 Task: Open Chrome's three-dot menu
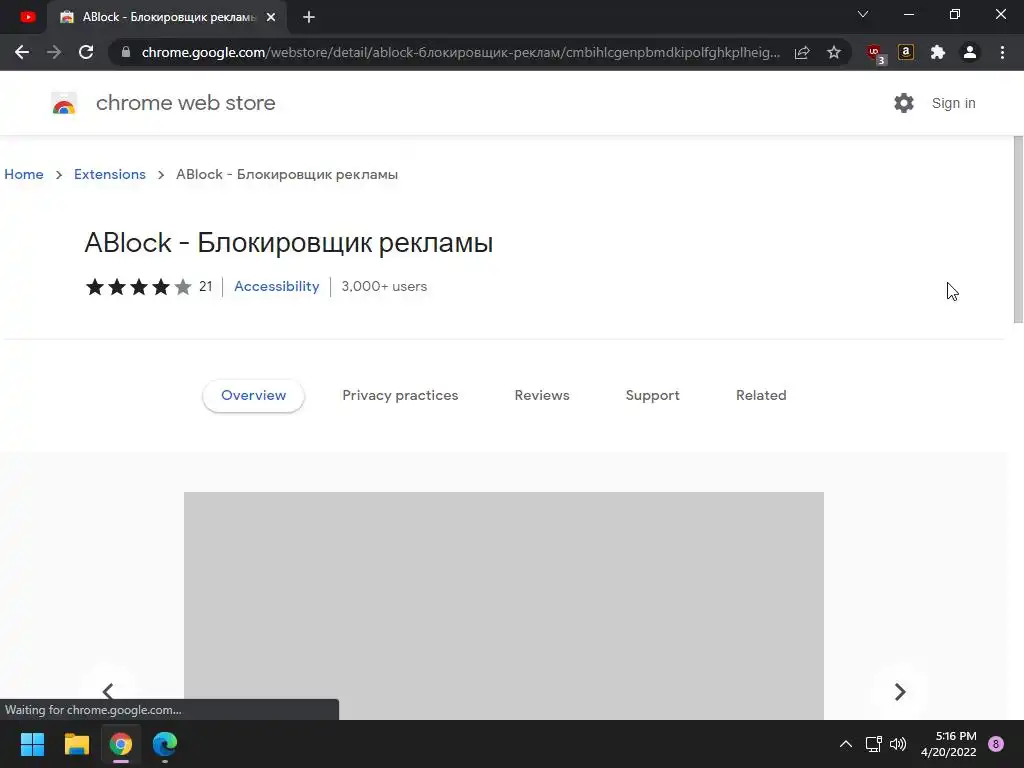point(1002,52)
